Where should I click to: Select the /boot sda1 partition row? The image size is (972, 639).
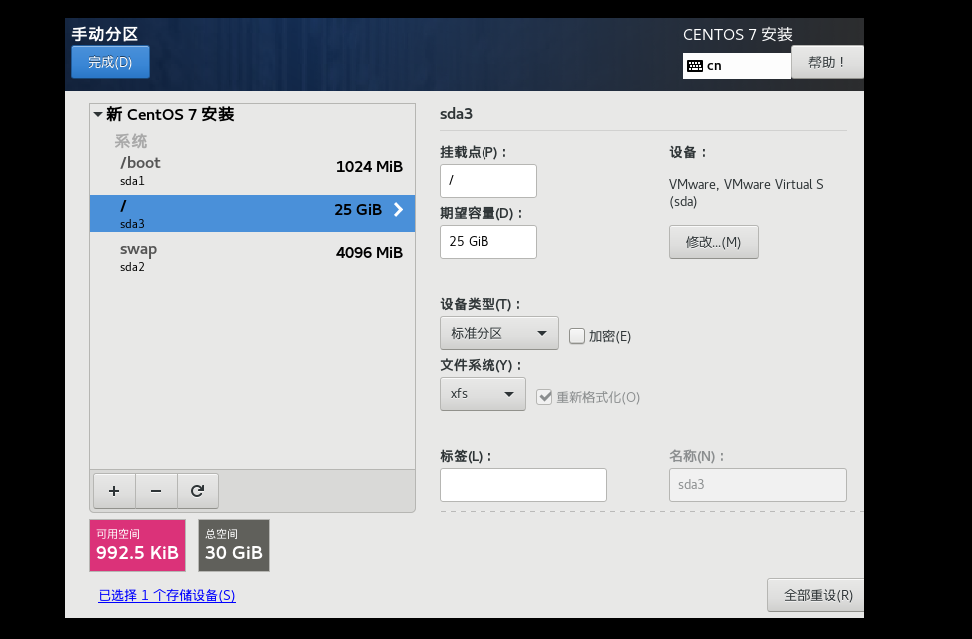click(252, 170)
